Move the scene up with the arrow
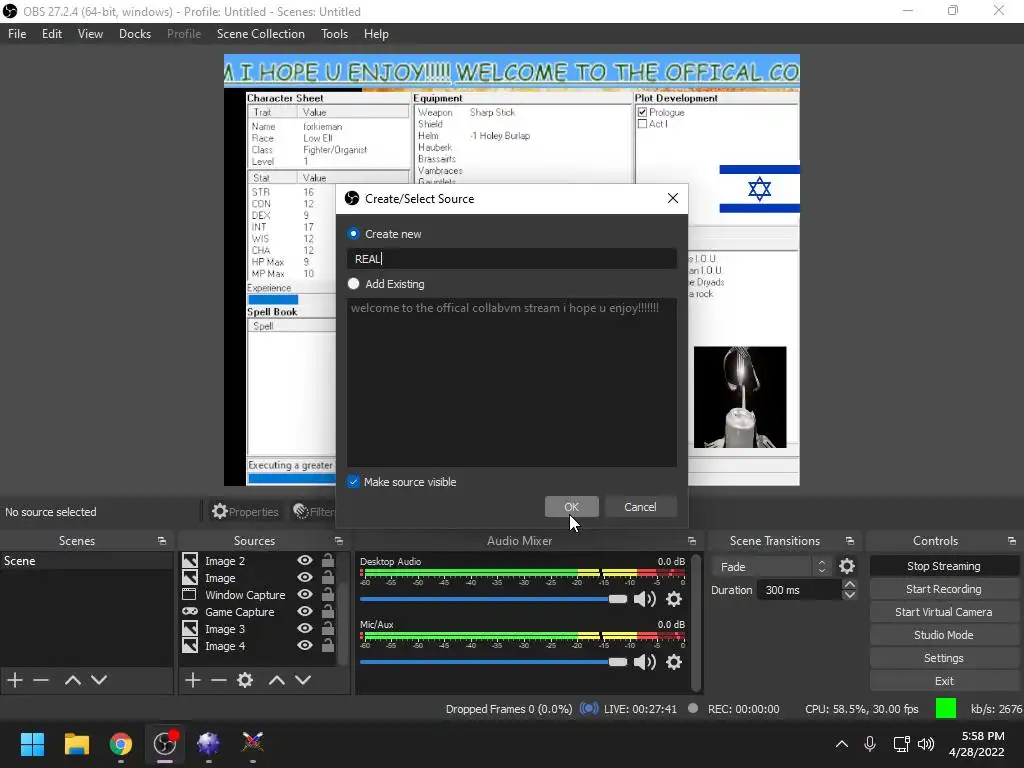The image size is (1024, 768). [x=72, y=680]
